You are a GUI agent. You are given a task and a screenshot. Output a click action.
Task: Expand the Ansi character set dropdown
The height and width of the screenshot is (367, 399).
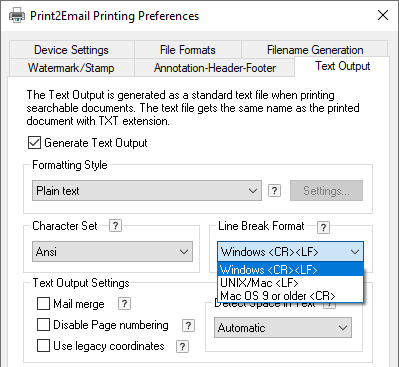click(x=112, y=252)
